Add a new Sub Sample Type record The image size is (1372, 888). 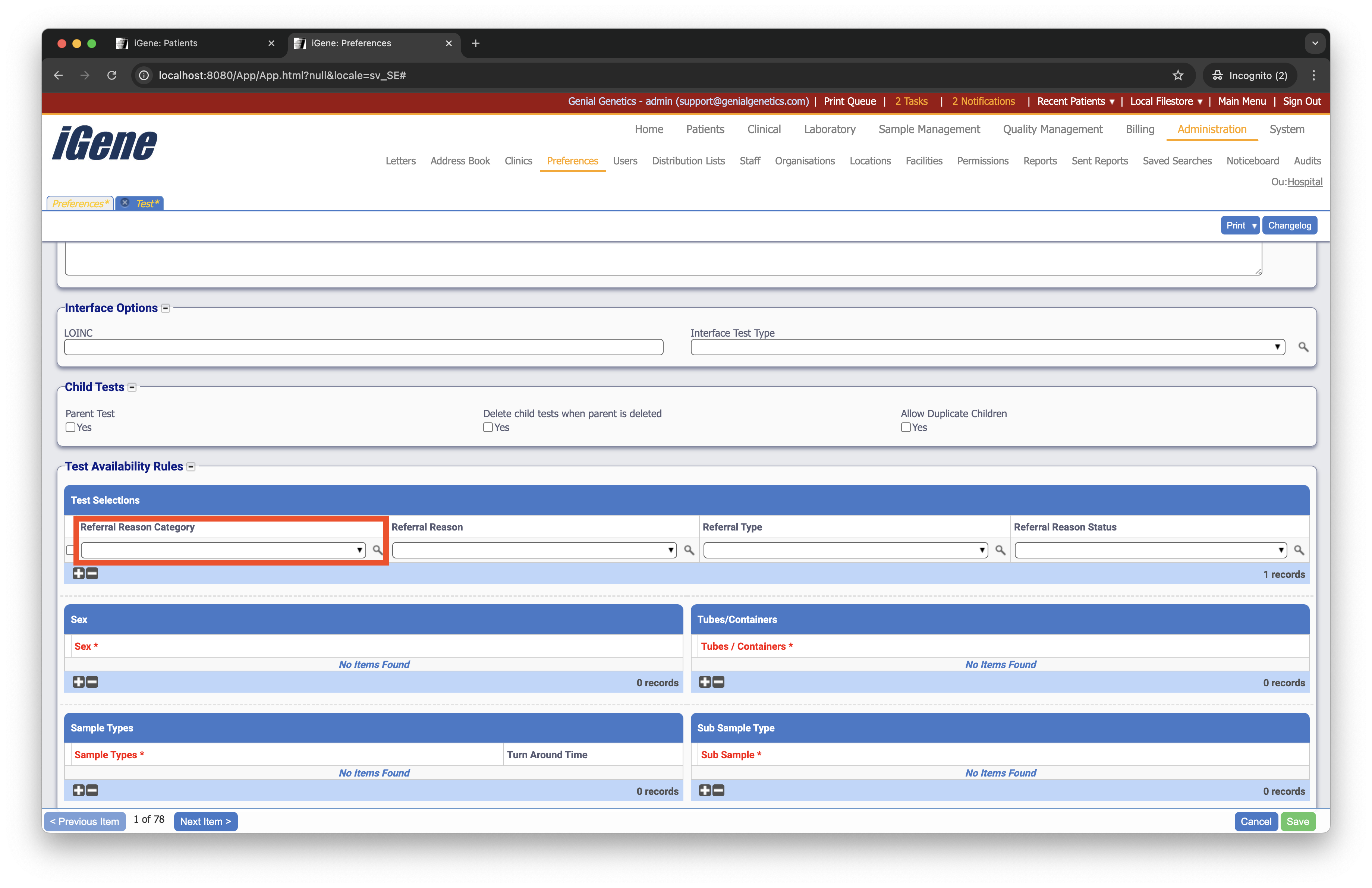705,790
